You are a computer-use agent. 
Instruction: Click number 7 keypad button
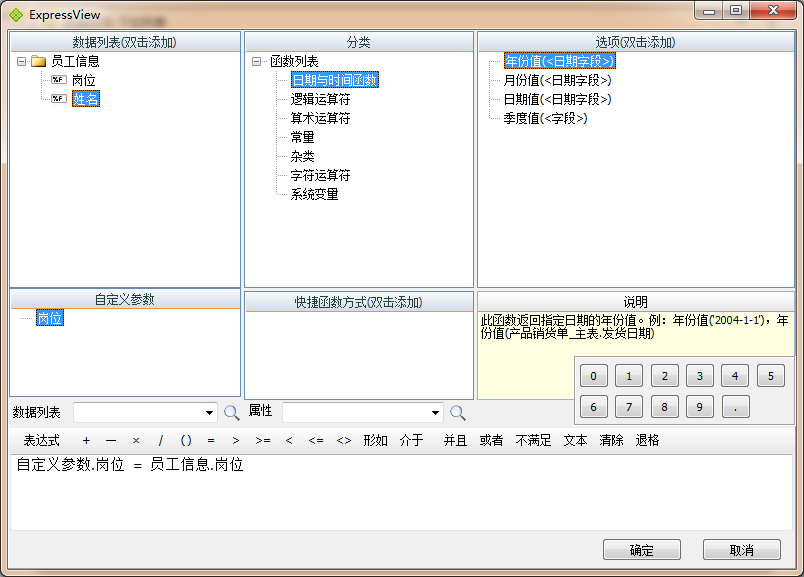[x=629, y=407]
